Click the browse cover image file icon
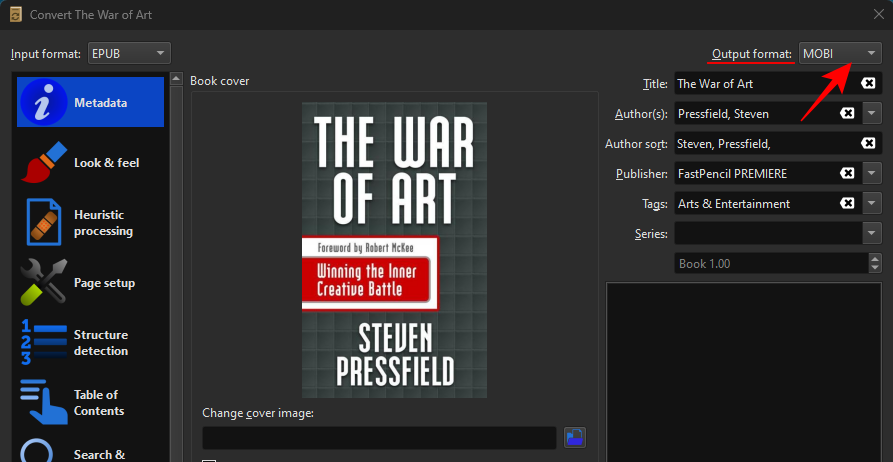 [x=574, y=437]
